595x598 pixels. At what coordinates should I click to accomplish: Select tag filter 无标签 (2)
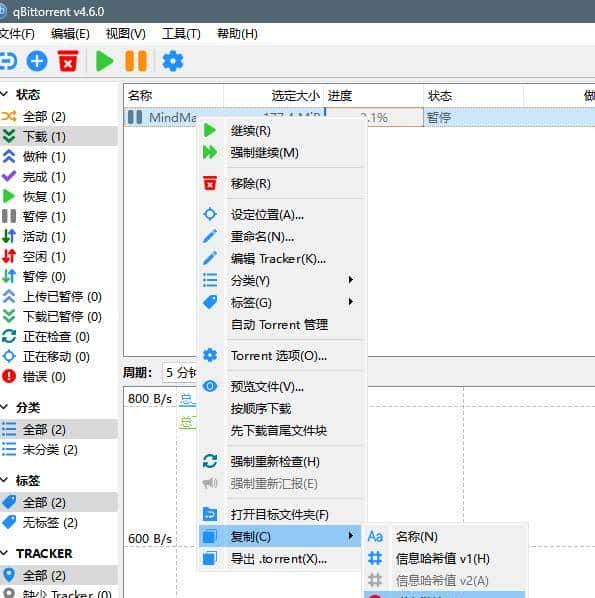59,522
